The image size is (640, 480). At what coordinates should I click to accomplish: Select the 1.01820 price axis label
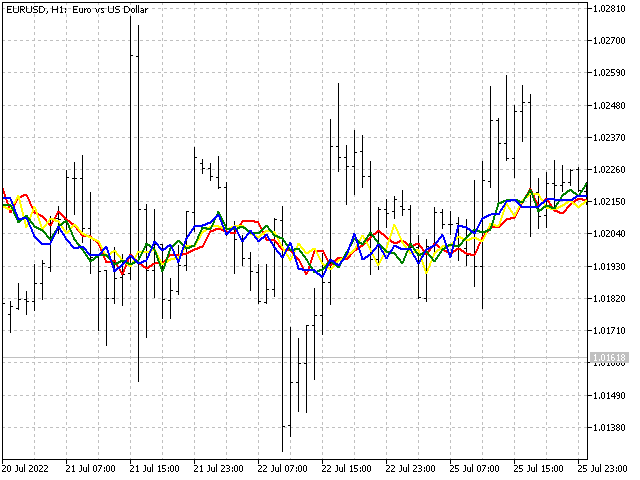point(609,298)
